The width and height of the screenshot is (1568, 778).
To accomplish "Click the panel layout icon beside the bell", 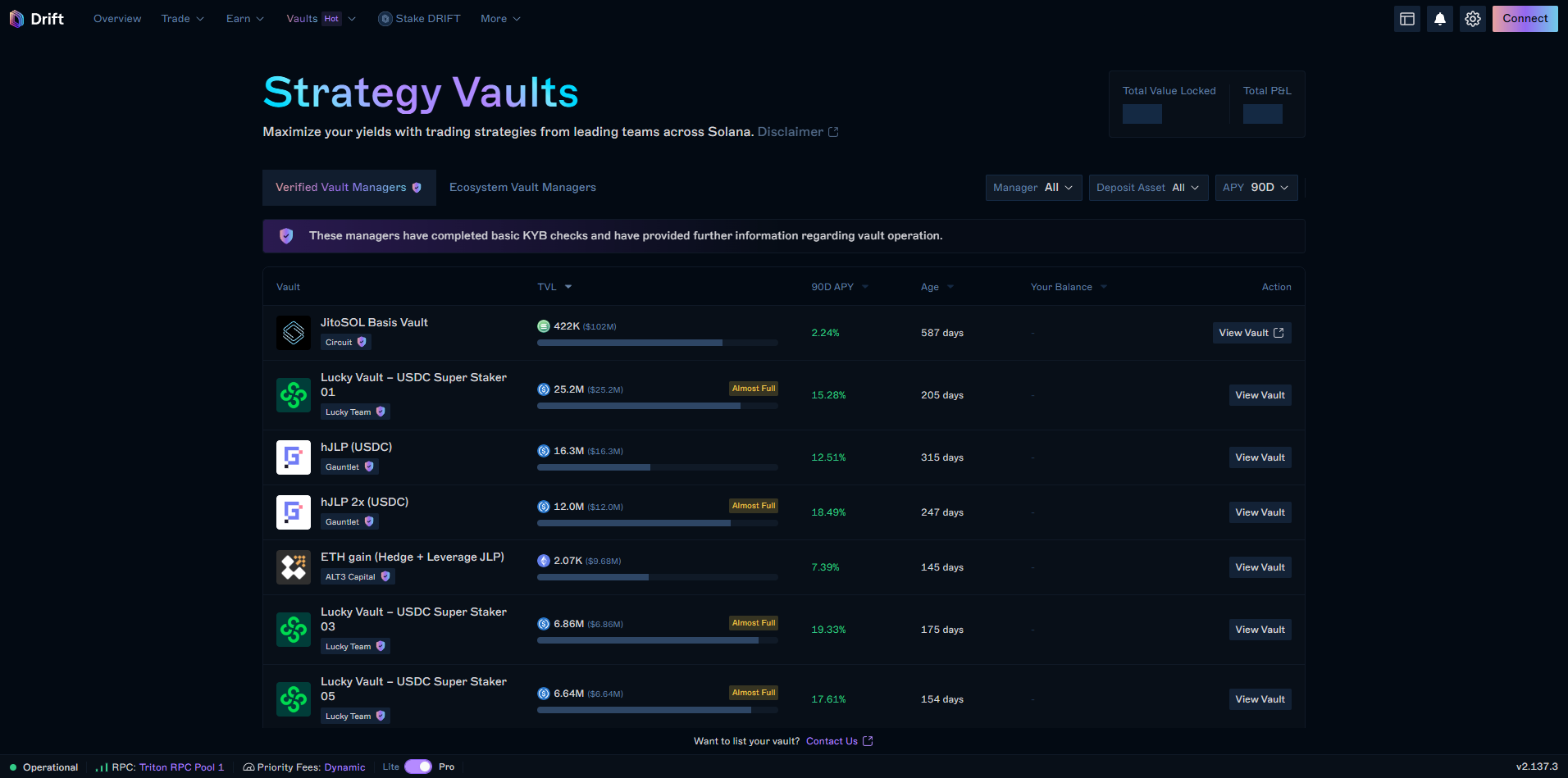I will 1406,18.
